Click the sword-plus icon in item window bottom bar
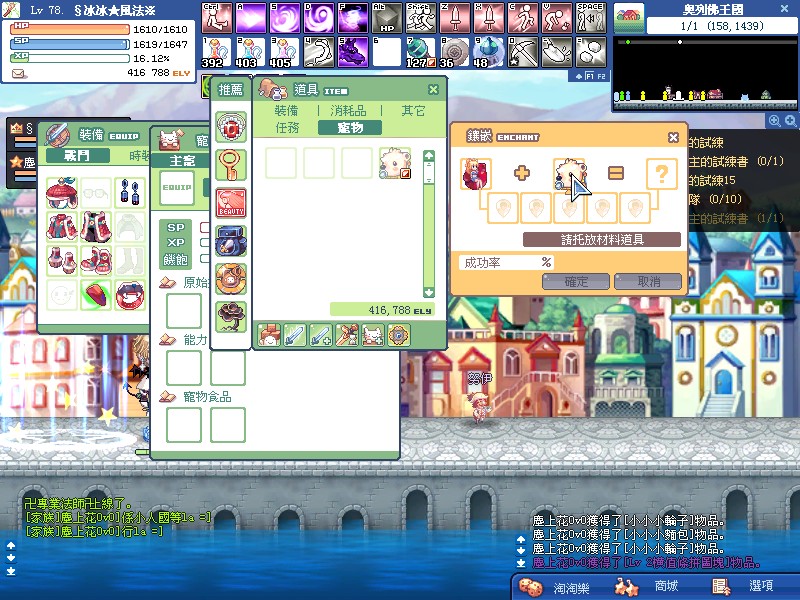Image resolution: width=800 pixels, height=600 pixels. click(x=321, y=335)
